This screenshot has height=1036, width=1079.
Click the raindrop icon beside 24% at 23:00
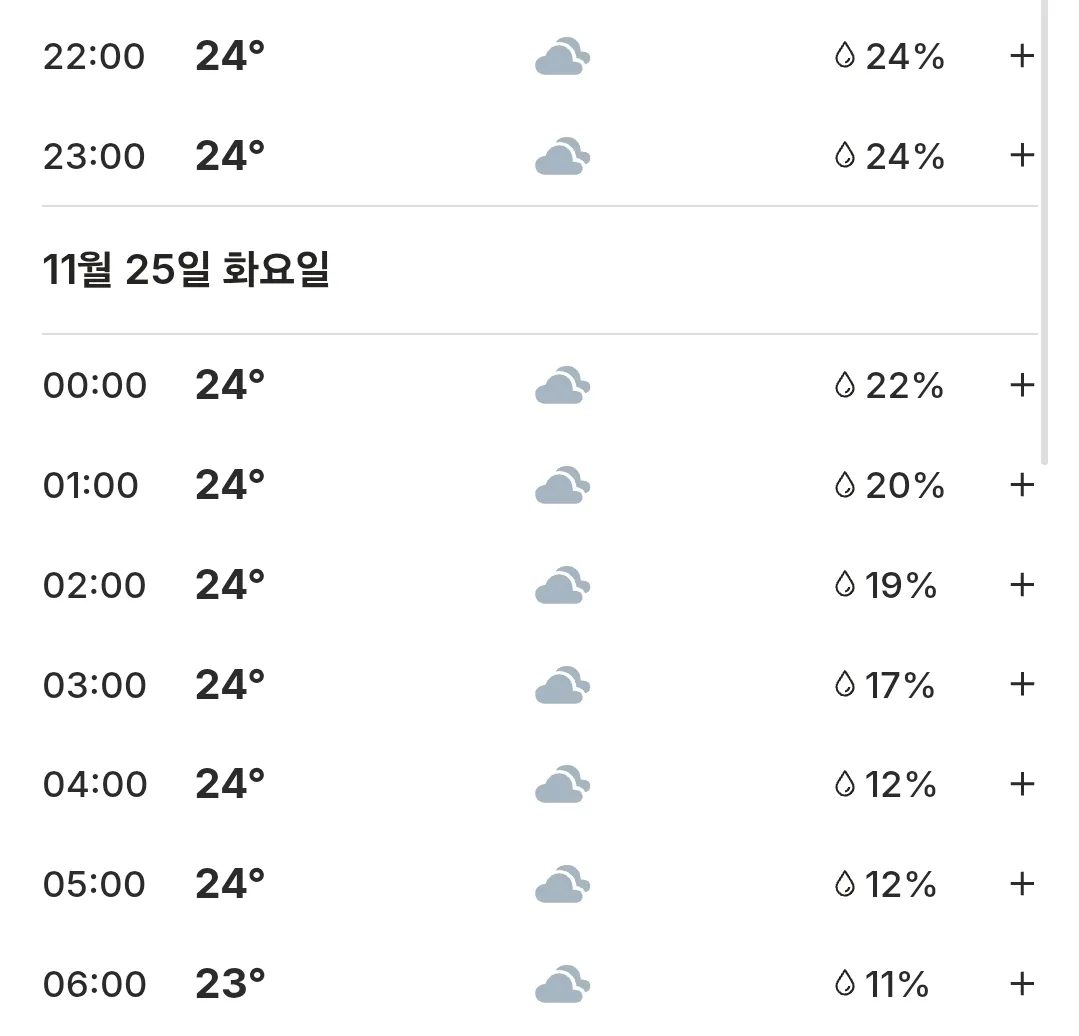(844, 155)
